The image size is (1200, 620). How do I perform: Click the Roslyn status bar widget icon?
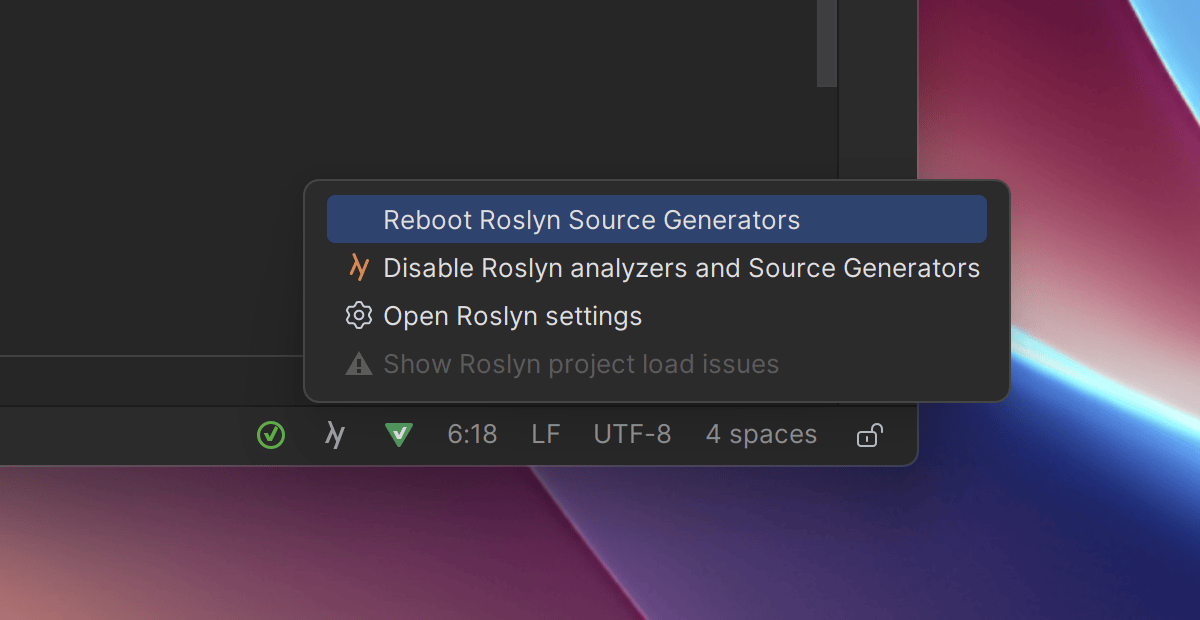[335, 435]
